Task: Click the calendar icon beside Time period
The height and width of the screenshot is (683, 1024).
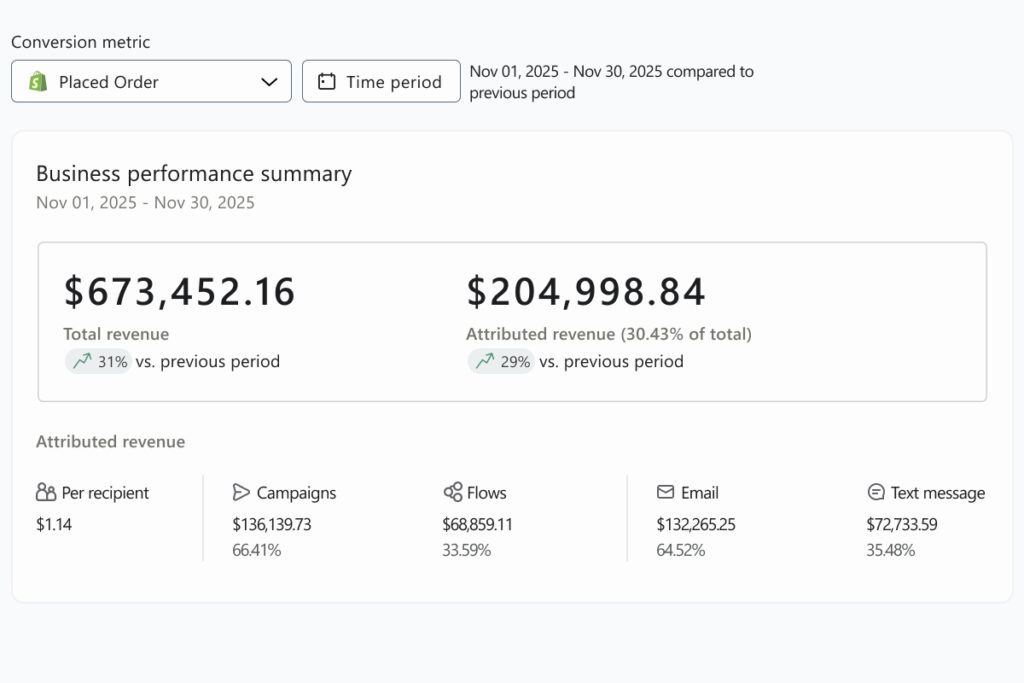Action: click(x=326, y=82)
